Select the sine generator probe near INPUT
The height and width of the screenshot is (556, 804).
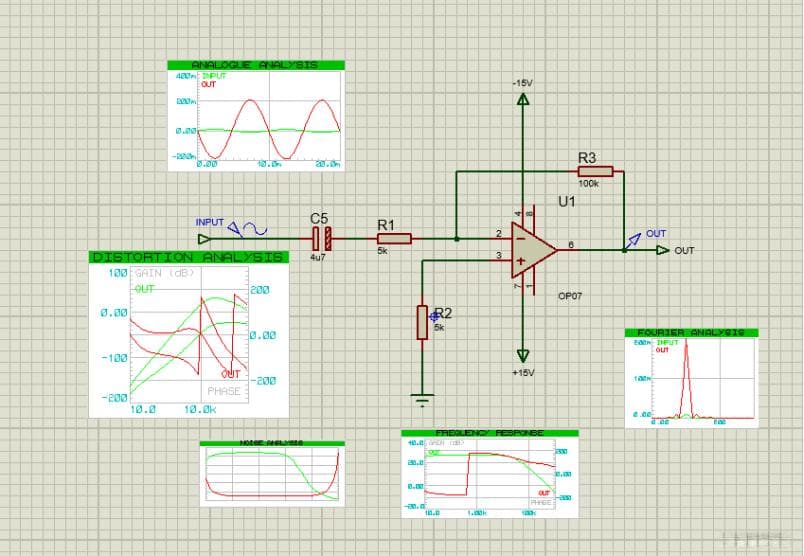click(x=247, y=229)
